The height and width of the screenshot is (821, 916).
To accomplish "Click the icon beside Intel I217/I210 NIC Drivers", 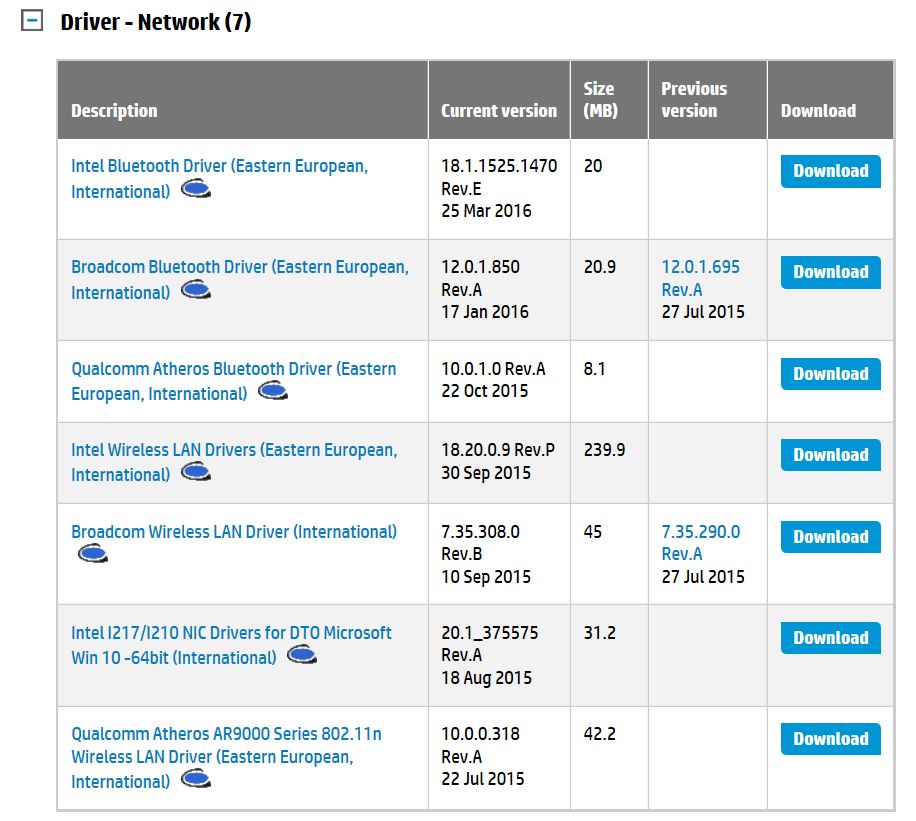I will point(302,656).
